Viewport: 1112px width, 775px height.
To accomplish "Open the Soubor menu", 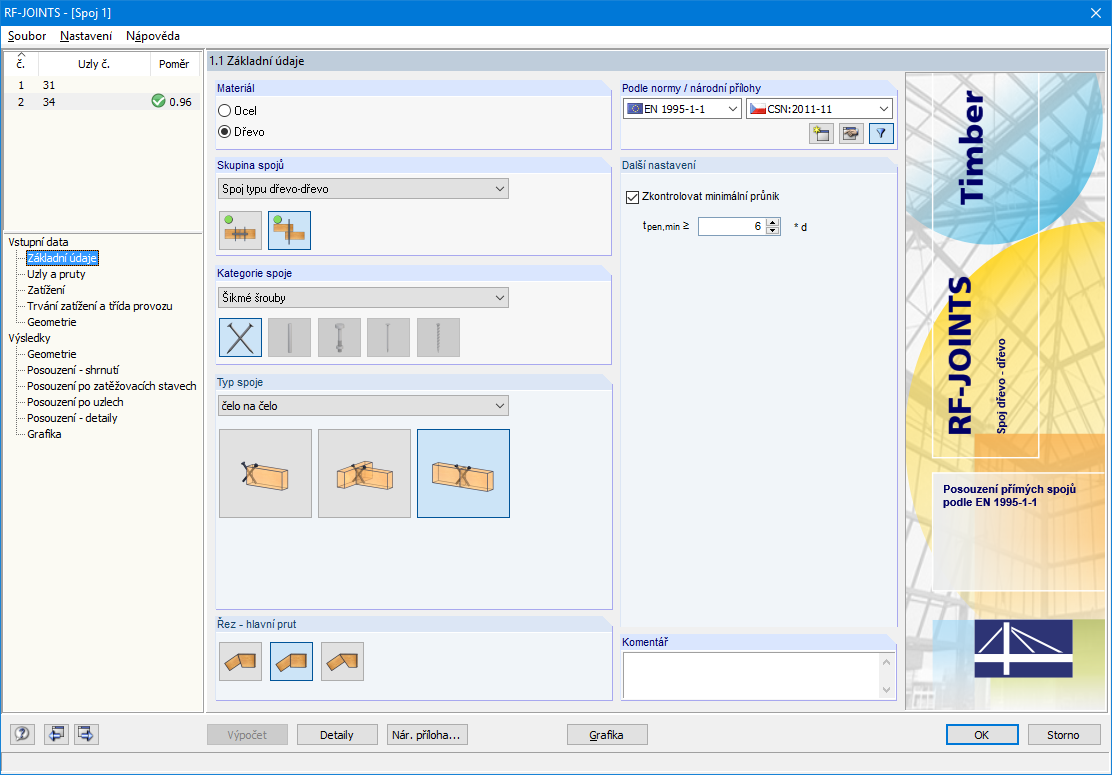I will (27, 36).
